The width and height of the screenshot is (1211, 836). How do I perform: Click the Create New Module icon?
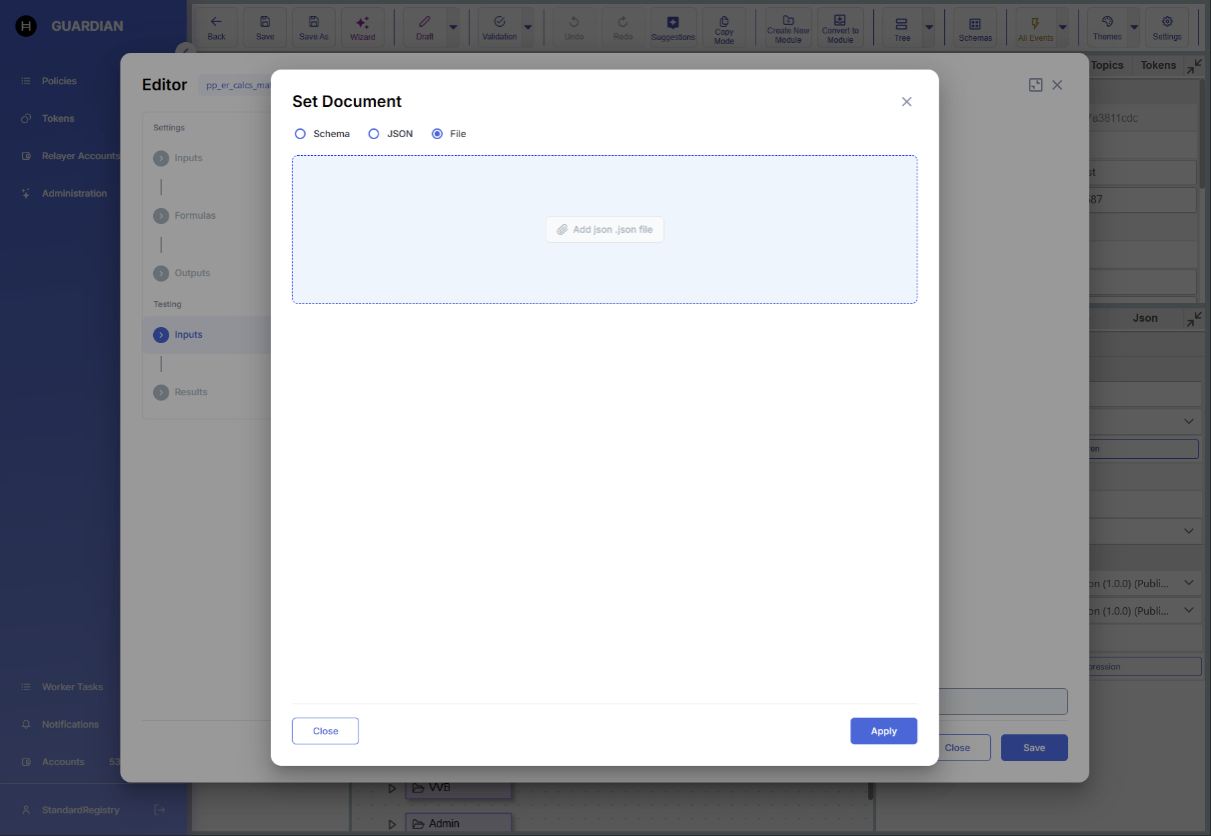[x=788, y=28]
